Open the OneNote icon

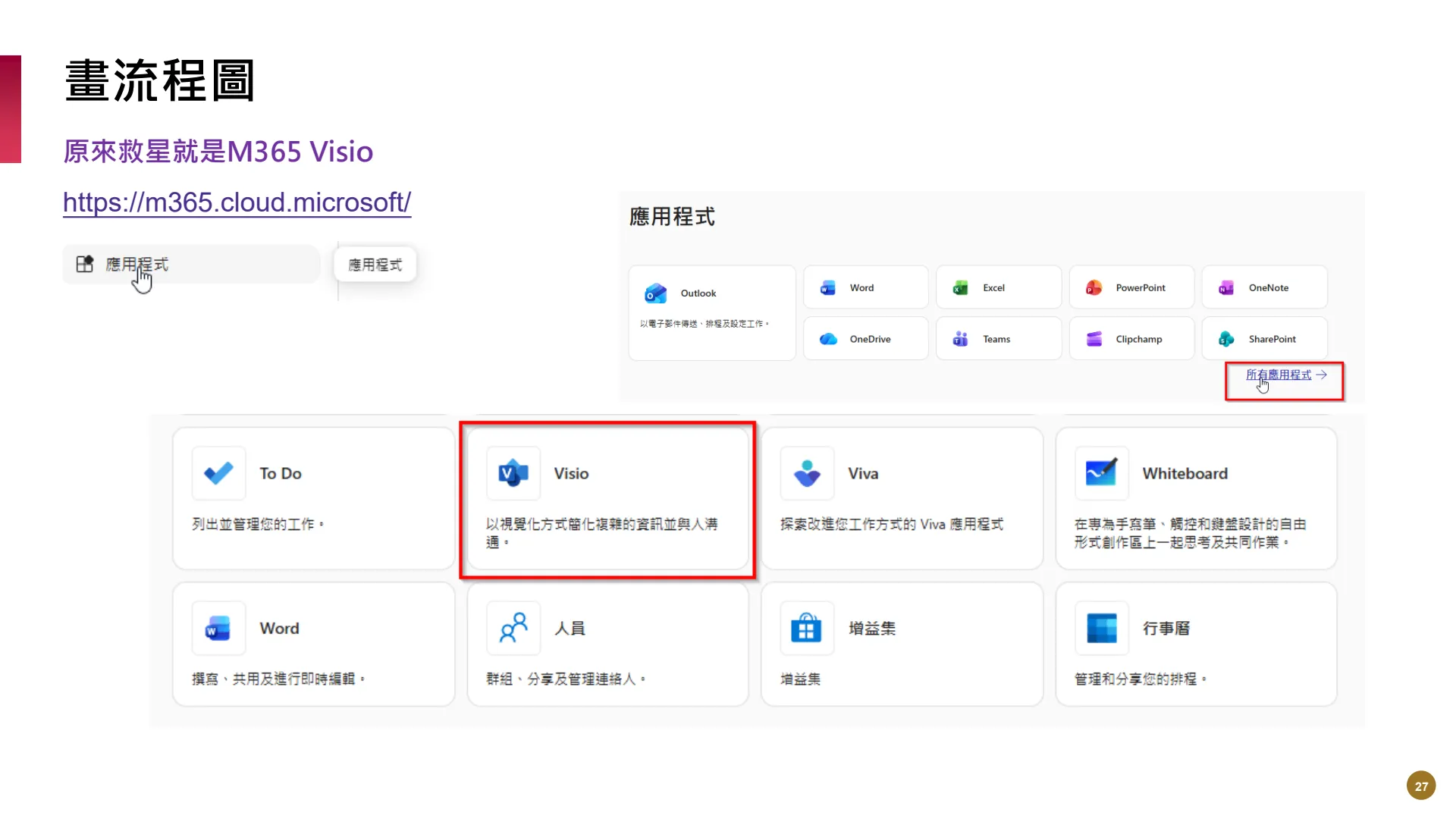[1226, 288]
